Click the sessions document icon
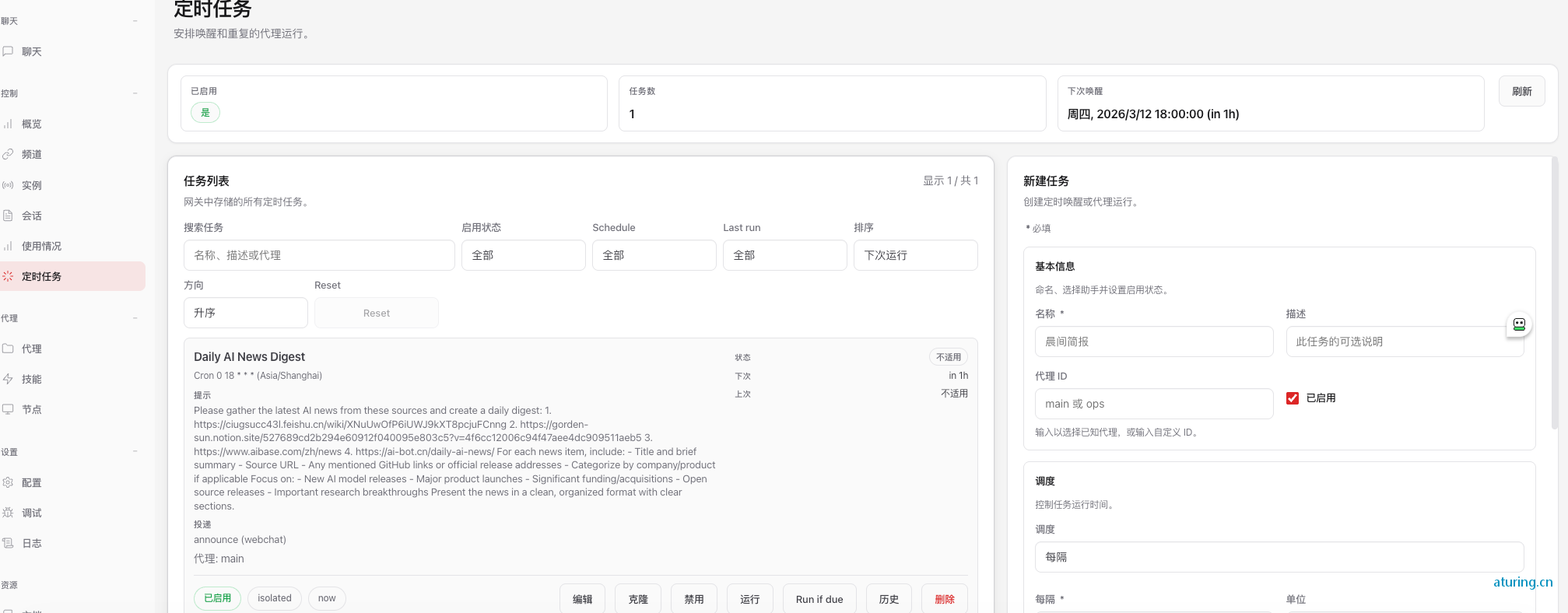Screen dimensions: 1568x613 (8, 215)
